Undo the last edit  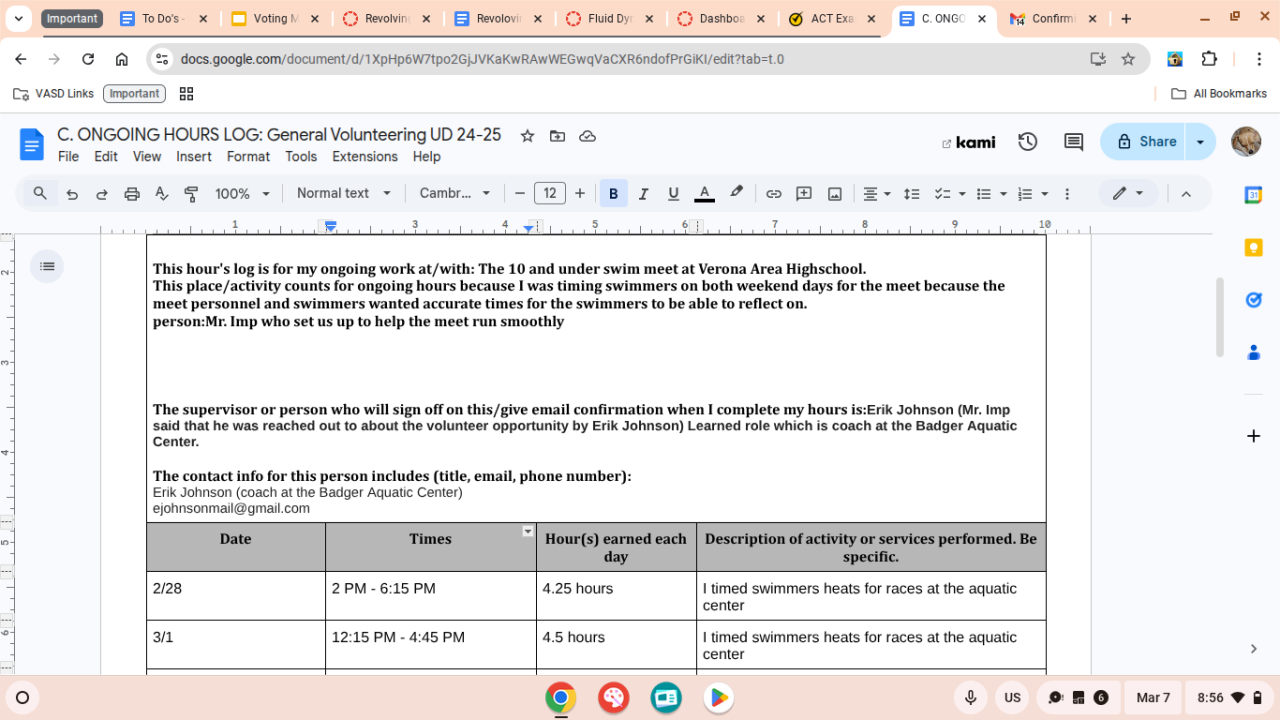point(72,194)
